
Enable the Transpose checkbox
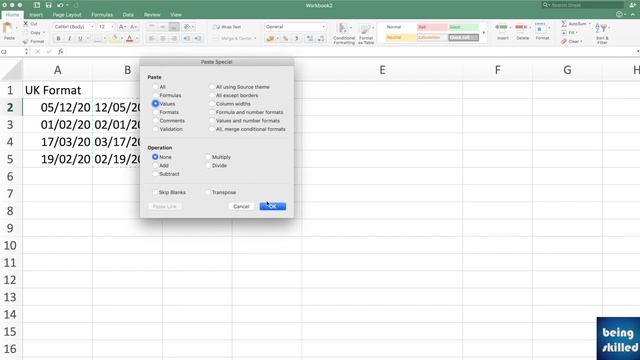[208, 192]
